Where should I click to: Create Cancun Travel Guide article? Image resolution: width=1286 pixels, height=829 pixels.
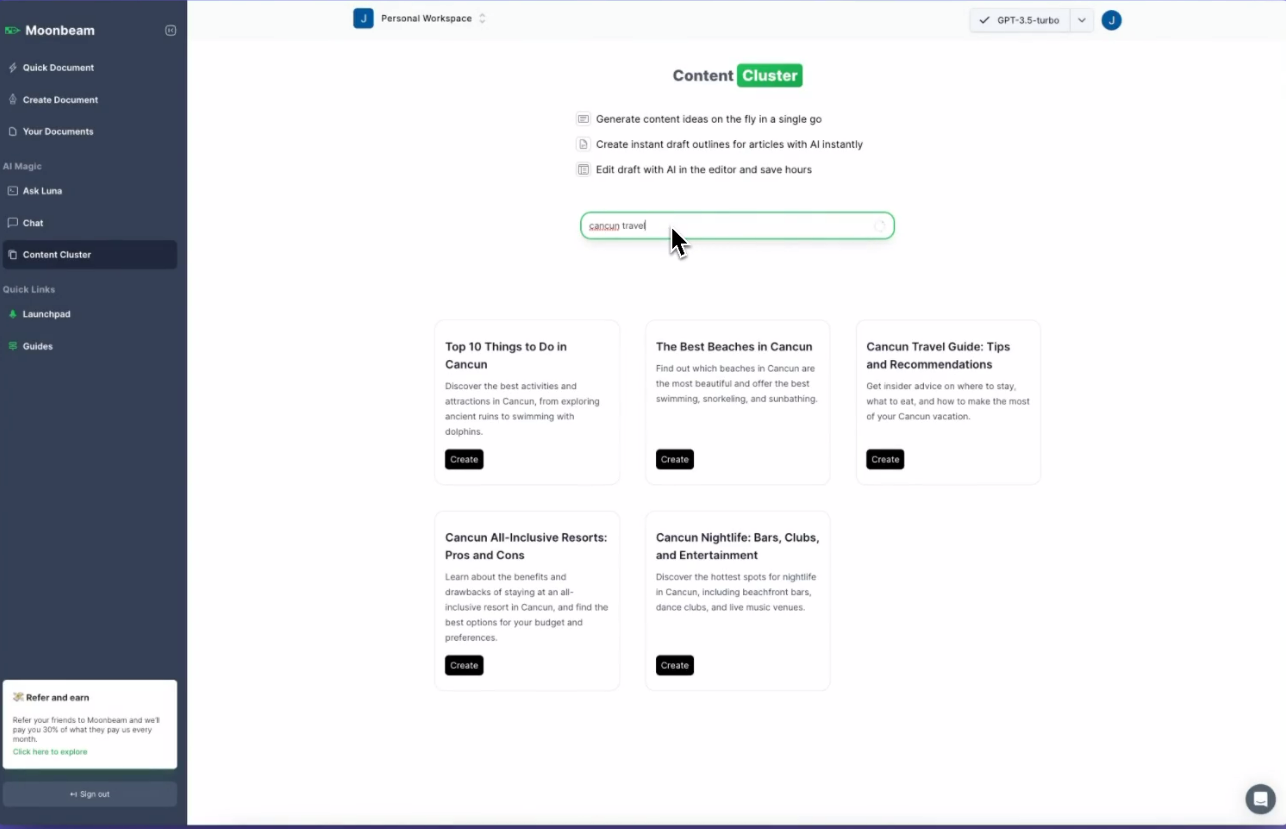pyautogui.click(x=885, y=459)
